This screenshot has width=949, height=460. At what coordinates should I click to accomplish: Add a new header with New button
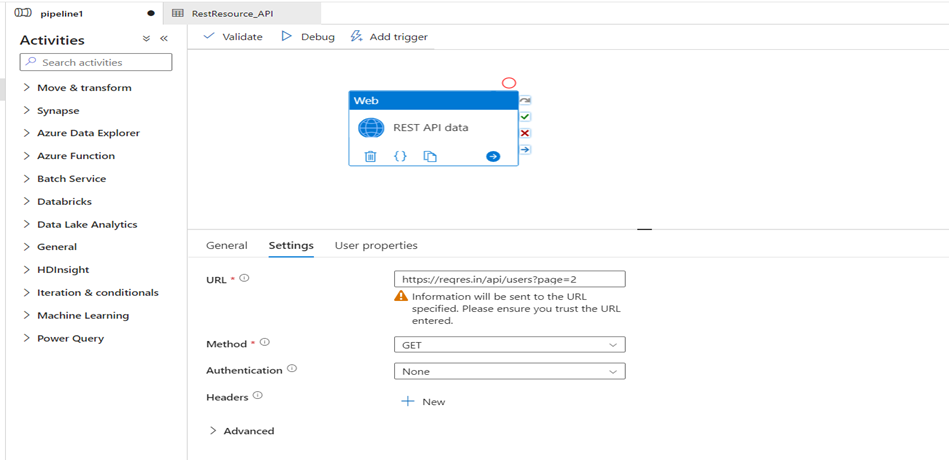pyautogui.click(x=424, y=401)
